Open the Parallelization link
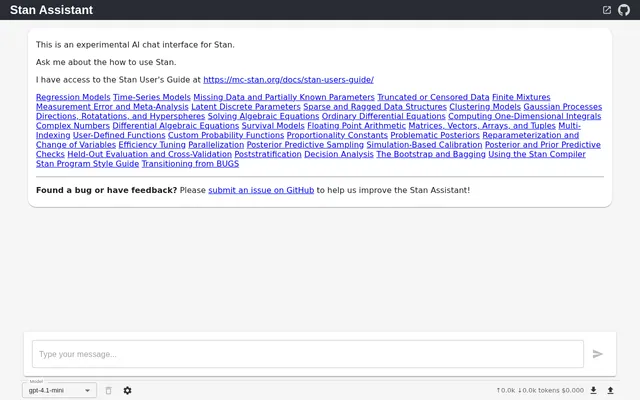640x400 pixels. coord(216,144)
